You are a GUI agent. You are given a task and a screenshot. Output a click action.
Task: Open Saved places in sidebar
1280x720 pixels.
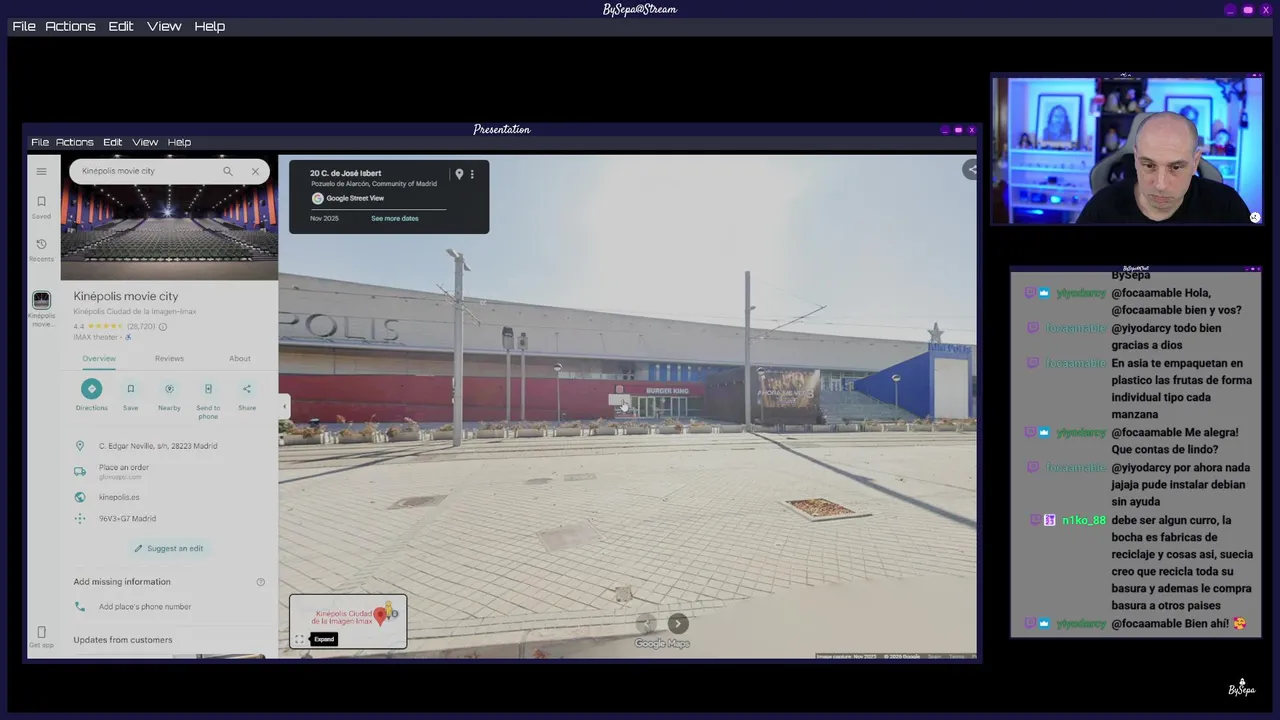pyautogui.click(x=41, y=207)
